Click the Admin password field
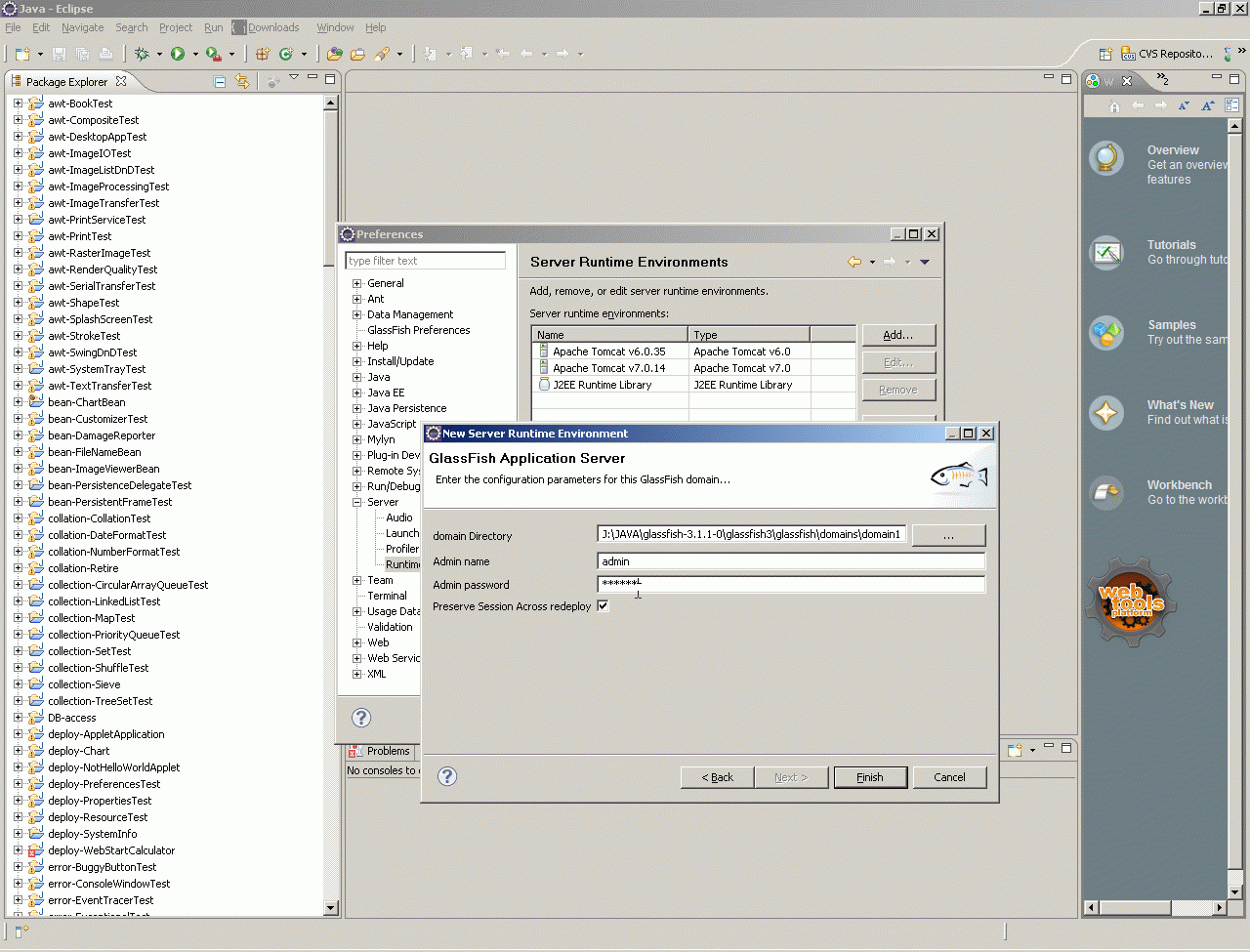This screenshot has width=1250, height=952. tap(791, 584)
